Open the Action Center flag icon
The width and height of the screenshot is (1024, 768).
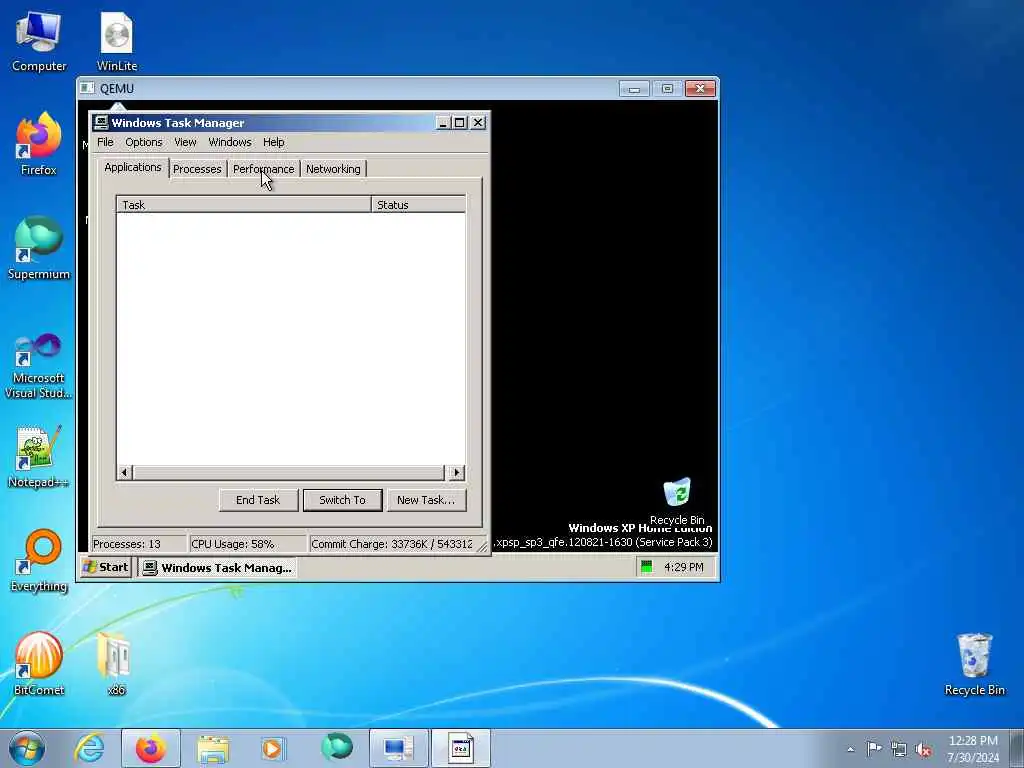874,748
